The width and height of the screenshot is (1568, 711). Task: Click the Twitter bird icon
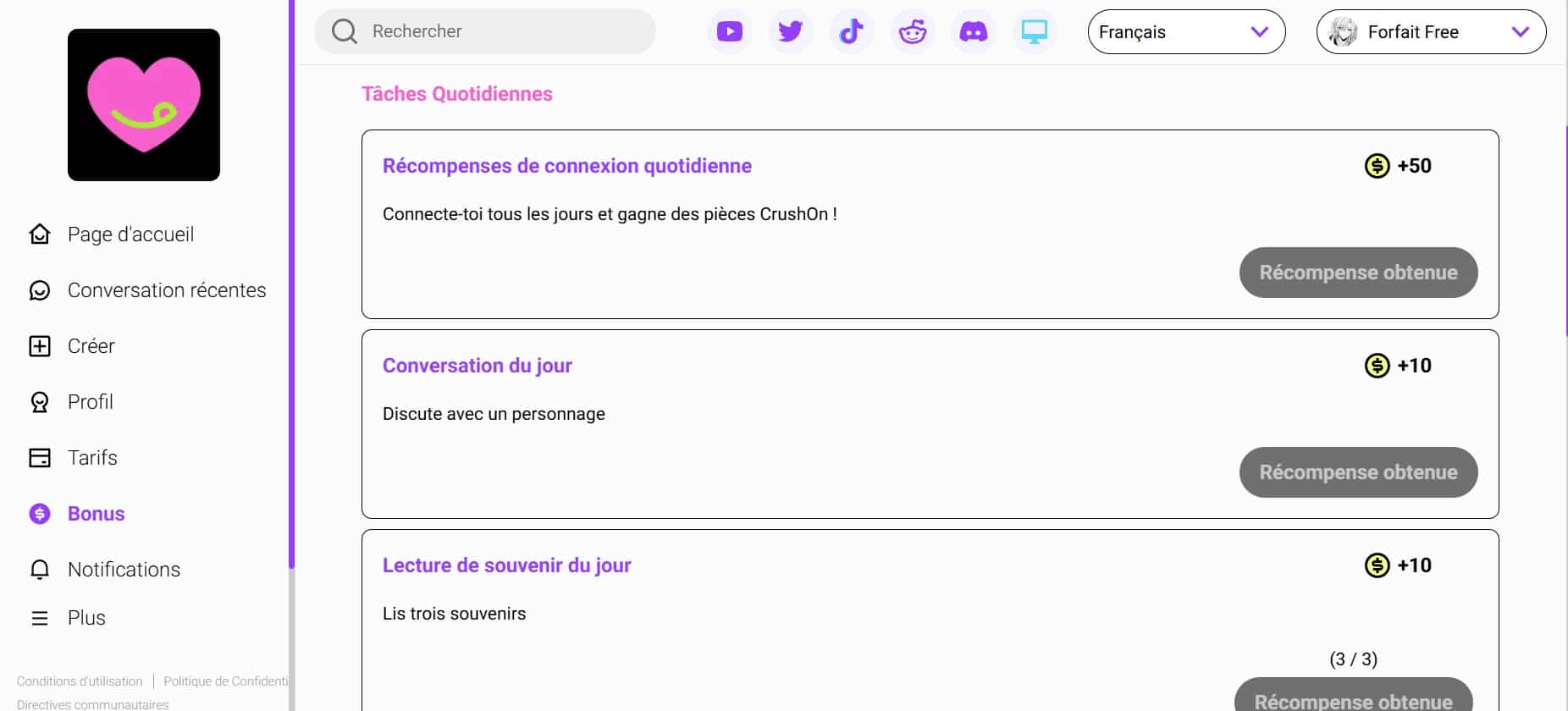coord(790,32)
